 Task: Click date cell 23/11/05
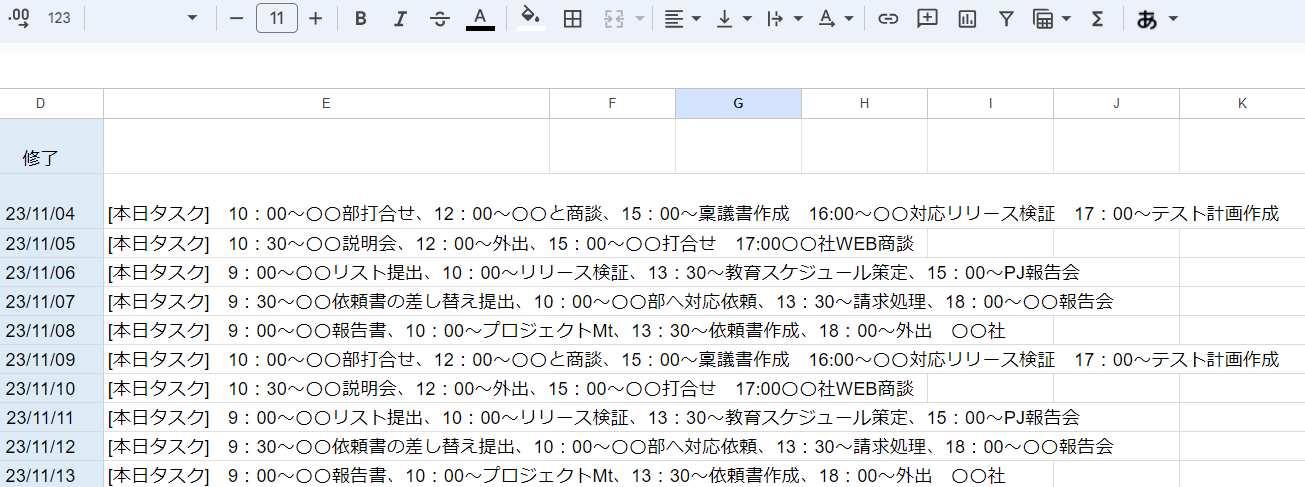(51, 243)
